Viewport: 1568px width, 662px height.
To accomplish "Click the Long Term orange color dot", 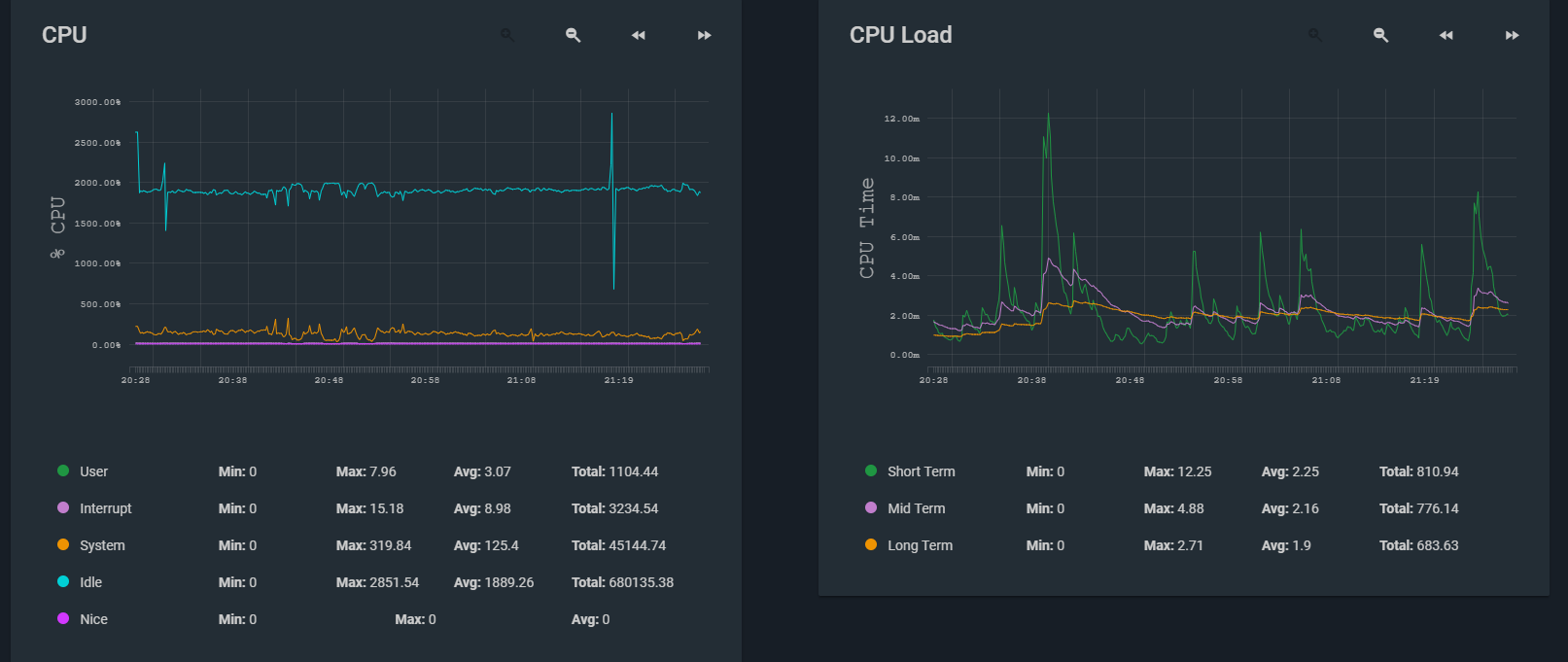I will [871, 545].
